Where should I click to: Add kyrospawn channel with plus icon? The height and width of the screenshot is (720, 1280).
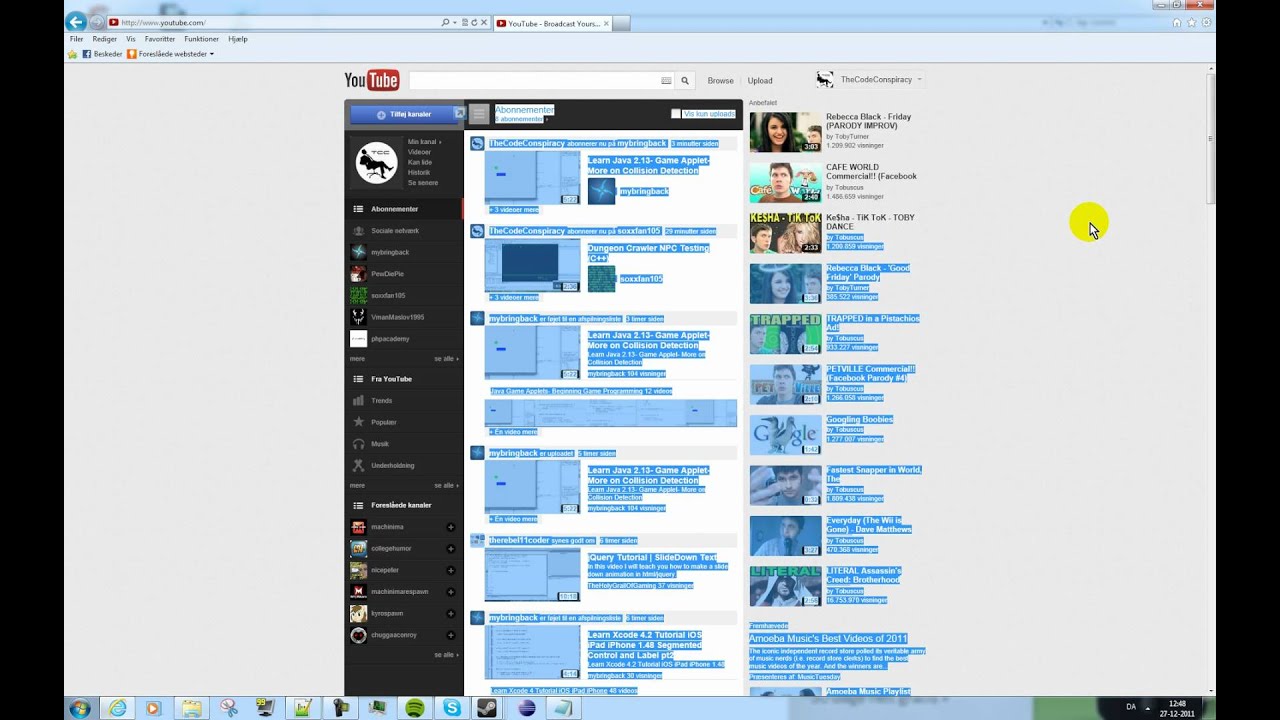[451, 613]
